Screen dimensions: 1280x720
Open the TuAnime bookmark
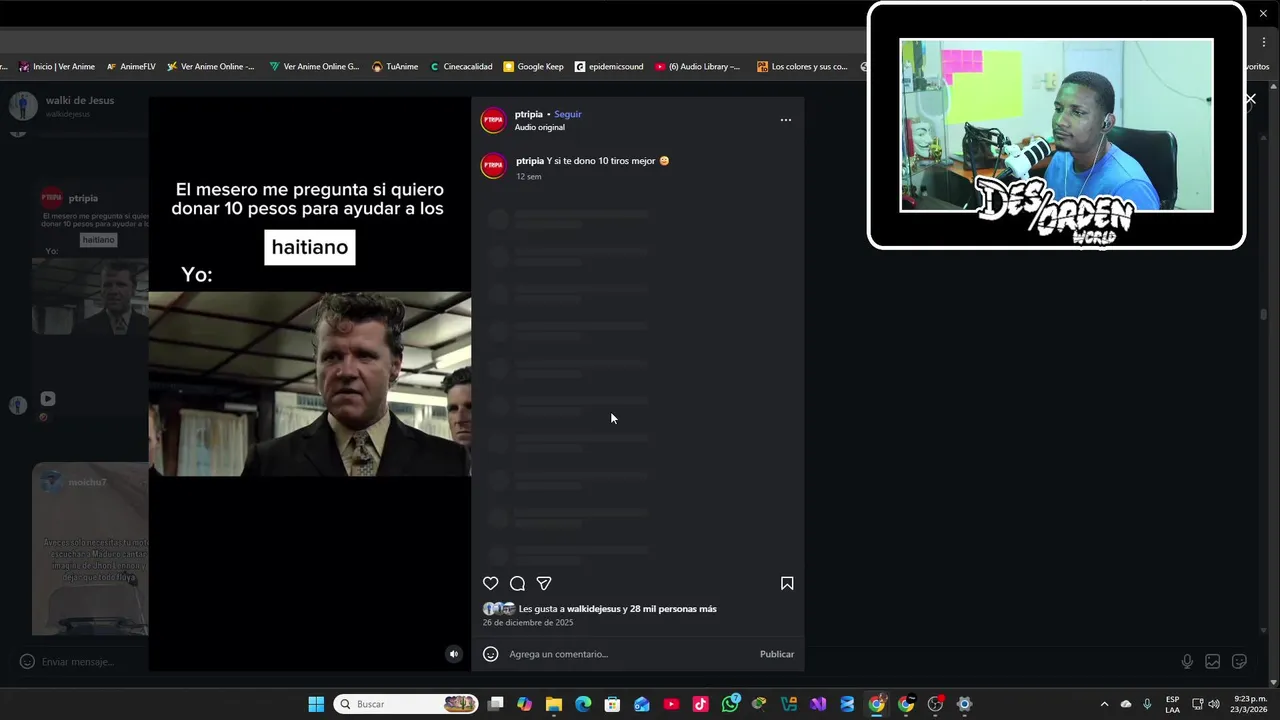click(x=395, y=67)
